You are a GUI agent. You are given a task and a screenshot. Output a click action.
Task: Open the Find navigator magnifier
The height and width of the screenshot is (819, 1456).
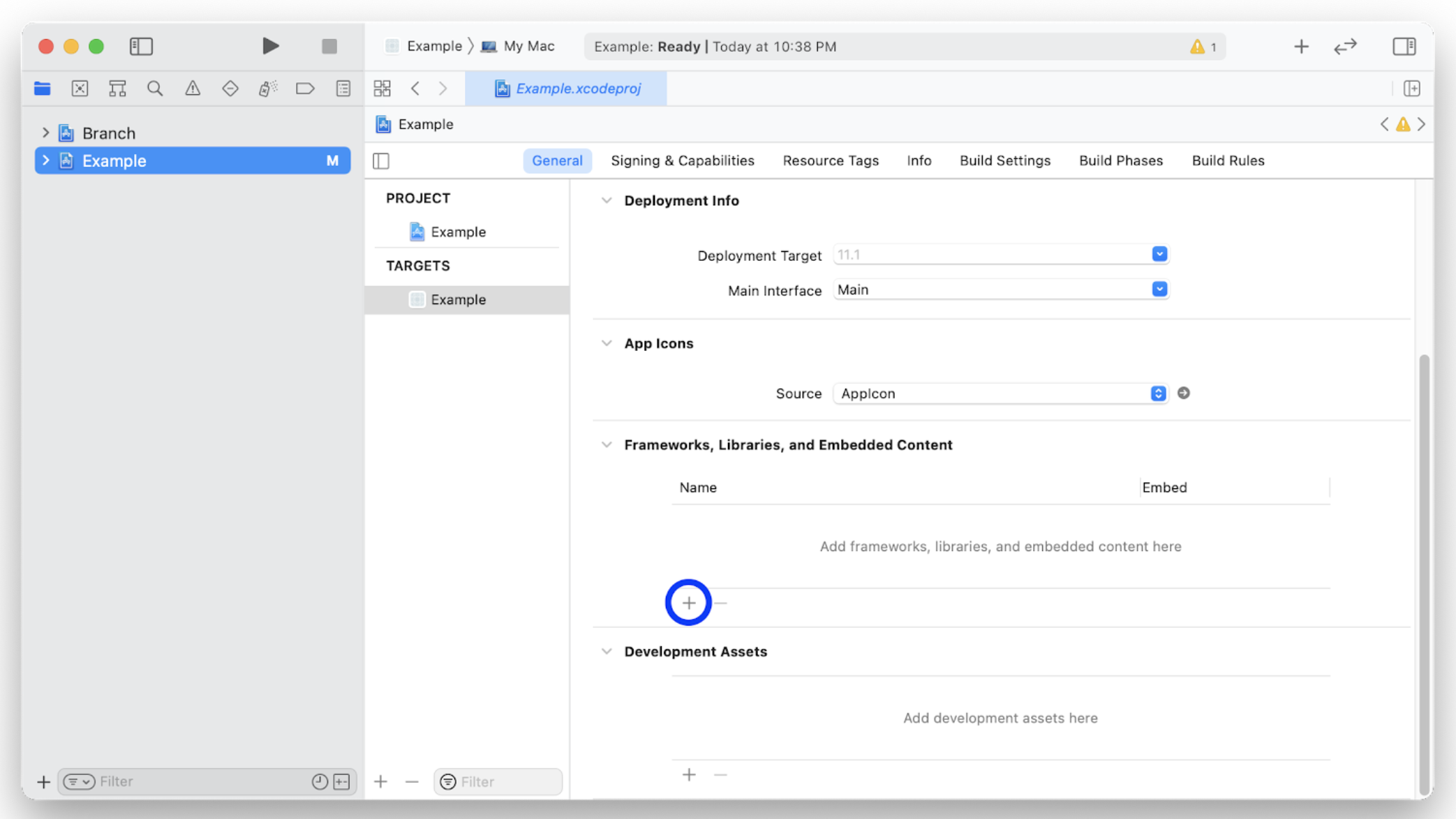click(155, 89)
